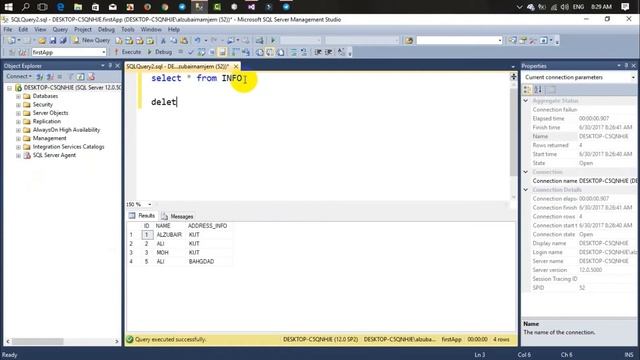Screen dimensions: 640x360
Task: Click the ALZUBAIR cell in results
Action: (169, 235)
